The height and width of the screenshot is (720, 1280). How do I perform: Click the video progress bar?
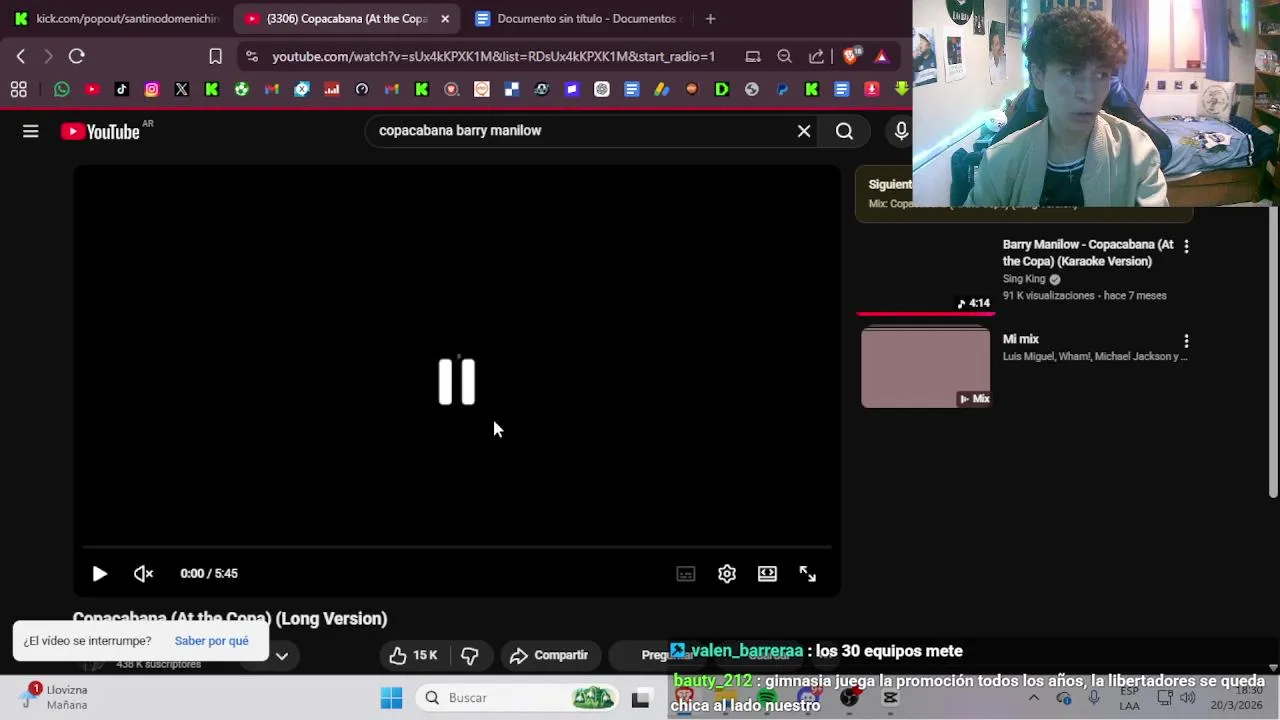point(457,547)
